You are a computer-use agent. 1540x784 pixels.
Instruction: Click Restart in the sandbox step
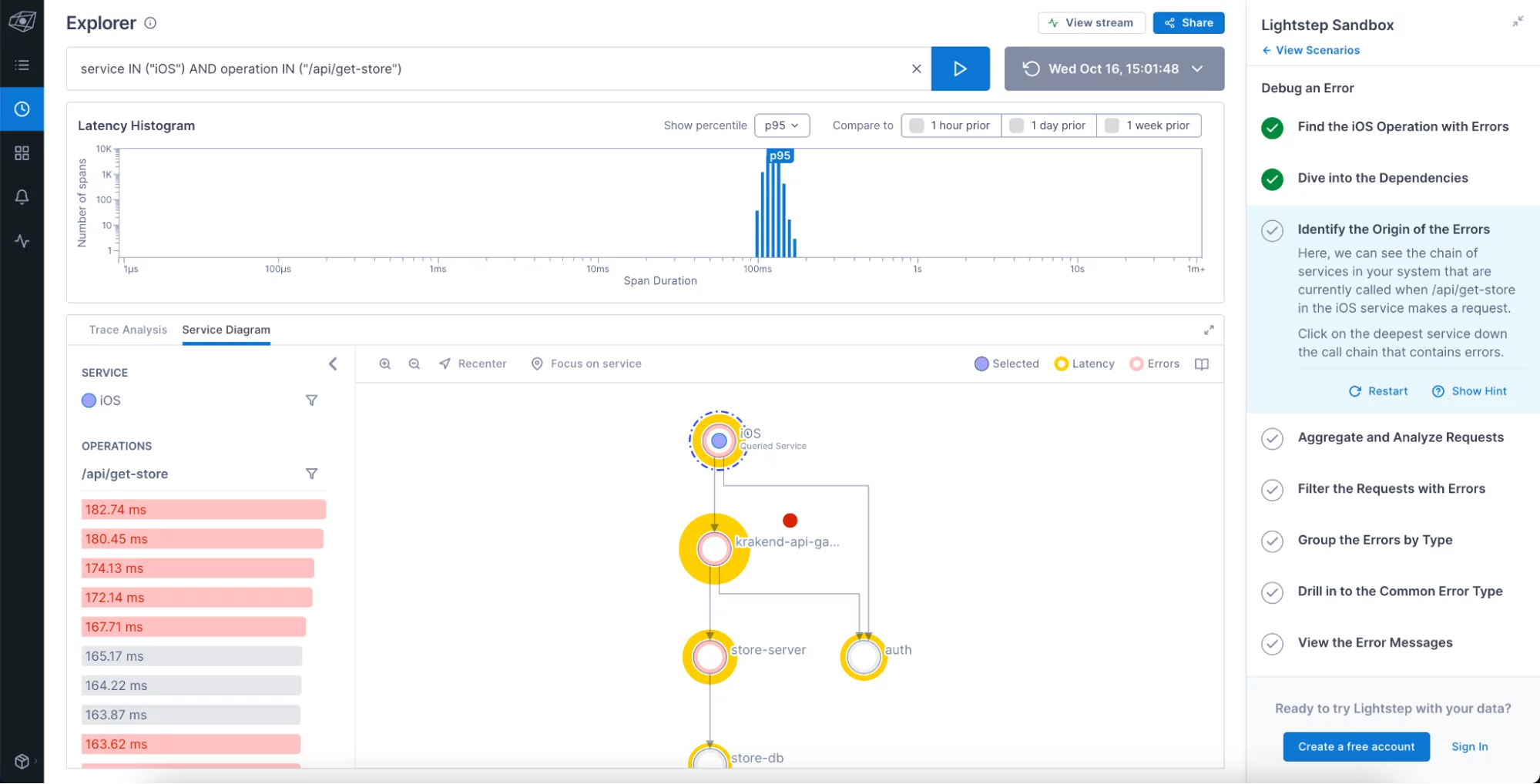pyautogui.click(x=1378, y=391)
